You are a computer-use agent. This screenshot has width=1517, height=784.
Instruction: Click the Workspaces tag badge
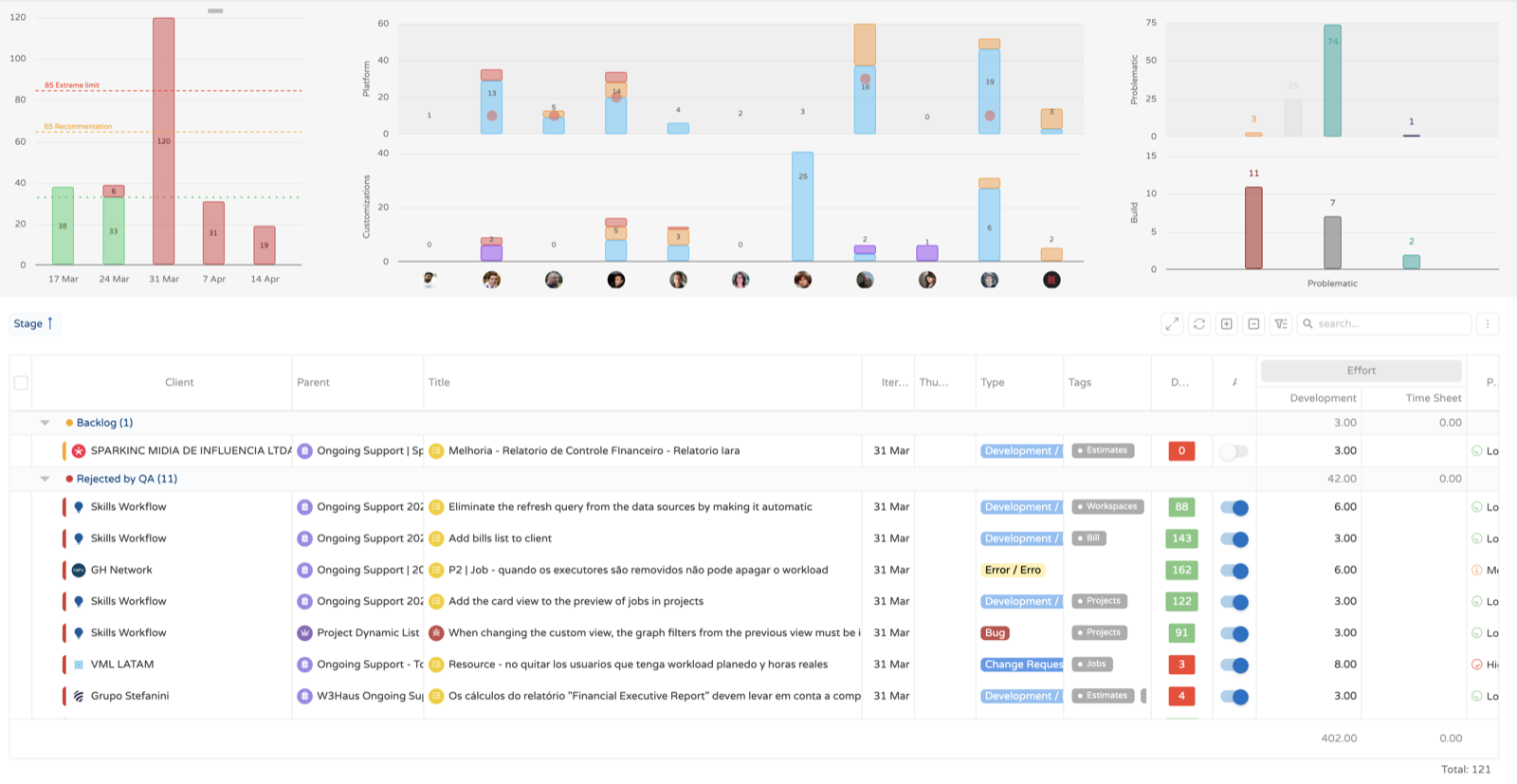1107,506
